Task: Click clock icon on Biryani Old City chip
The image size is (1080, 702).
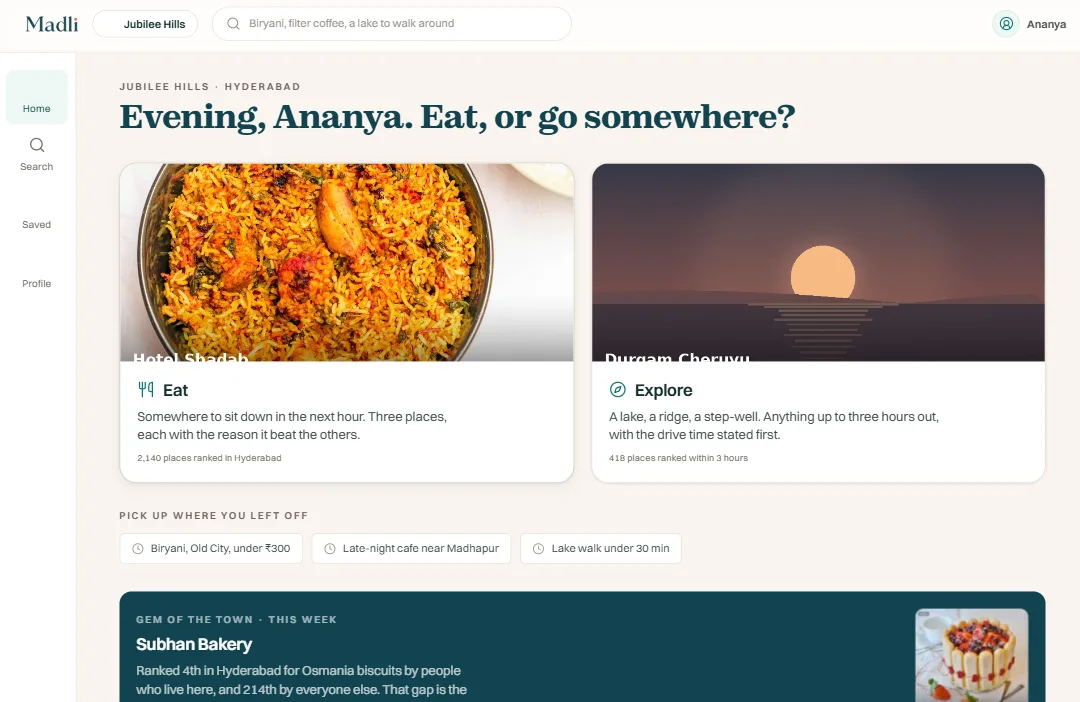Action: pyautogui.click(x=138, y=548)
